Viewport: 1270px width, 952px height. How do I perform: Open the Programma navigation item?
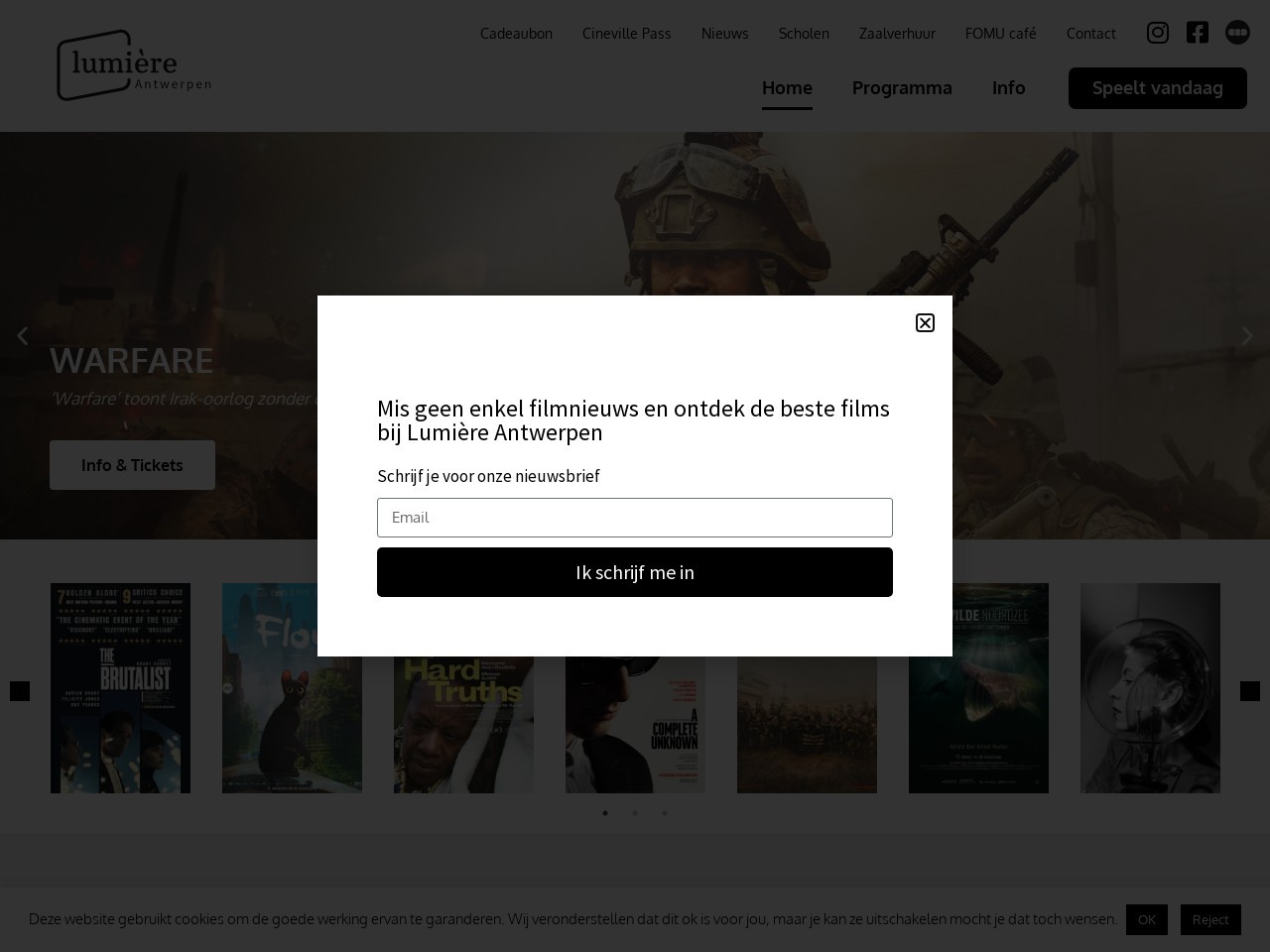pyautogui.click(x=902, y=87)
